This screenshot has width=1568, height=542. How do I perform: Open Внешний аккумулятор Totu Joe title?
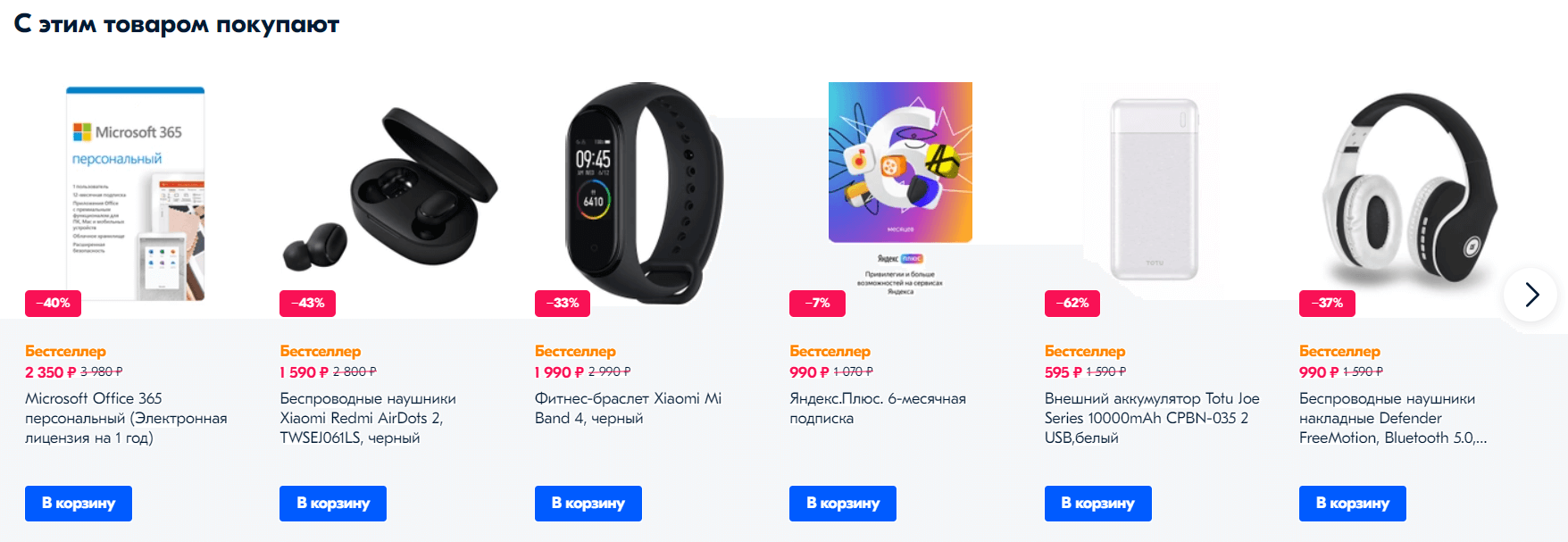coord(1152,418)
